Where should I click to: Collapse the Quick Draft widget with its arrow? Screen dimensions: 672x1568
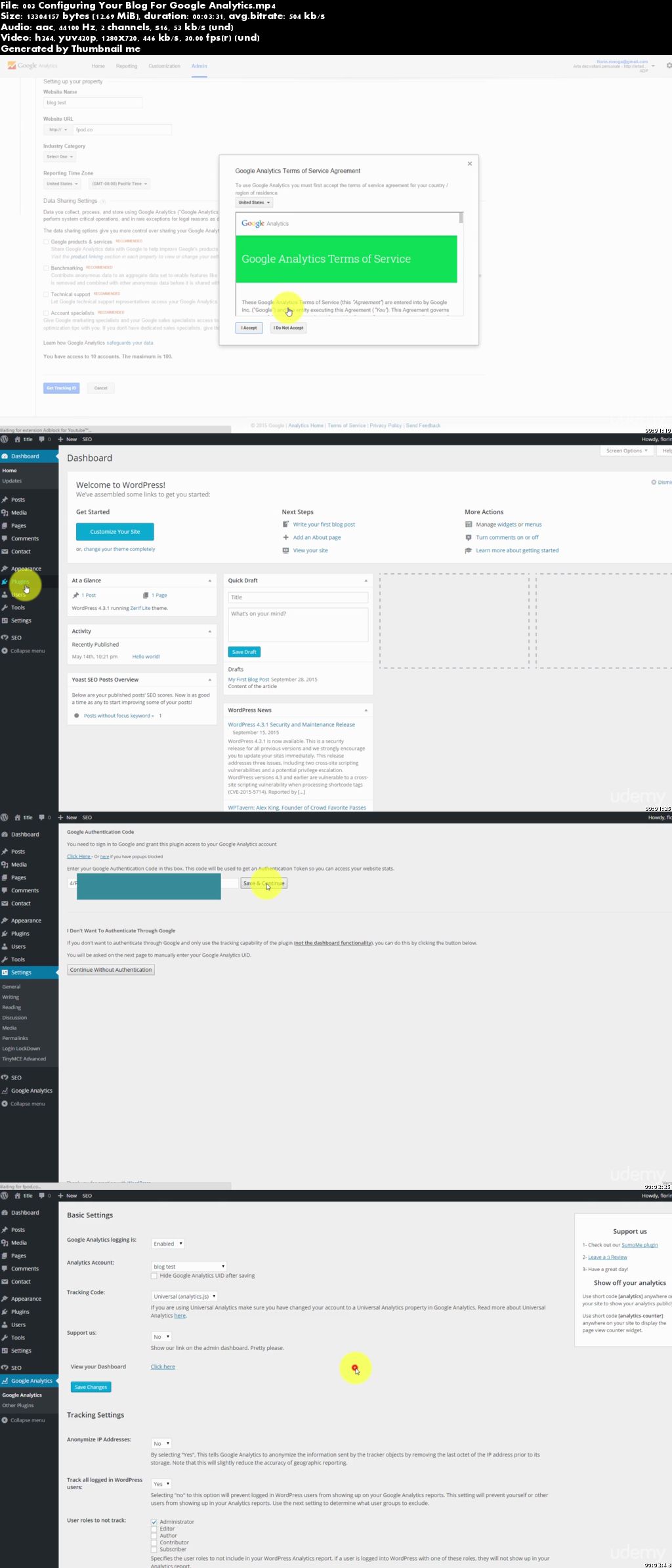click(366, 580)
